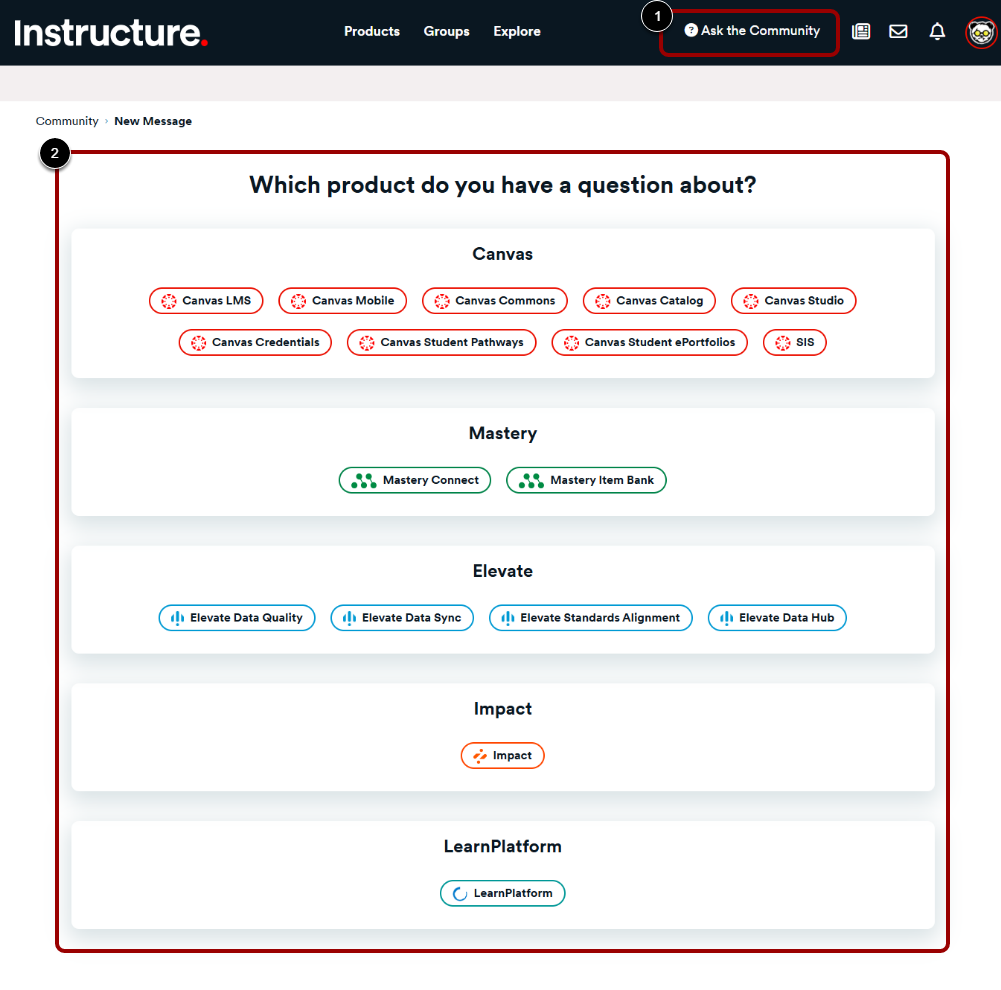Select Canvas LMS as your product
The height and width of the screenshot is (990, 1001).
point(206,300)
